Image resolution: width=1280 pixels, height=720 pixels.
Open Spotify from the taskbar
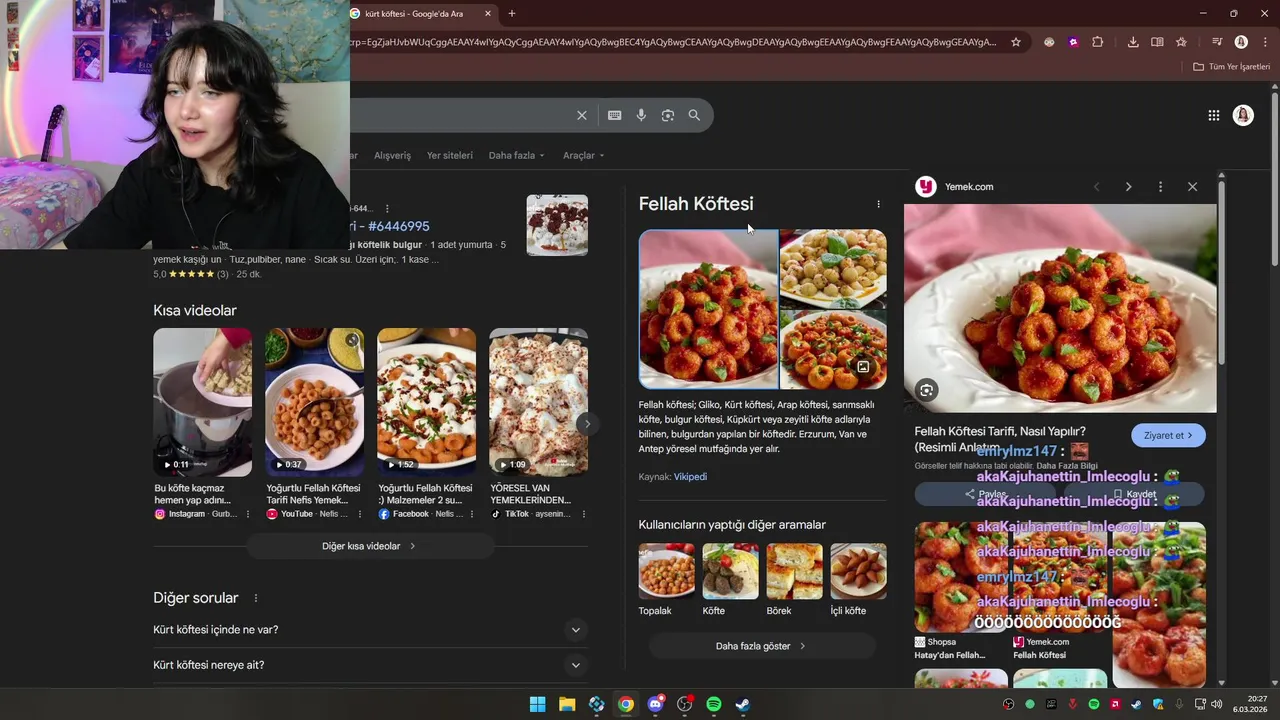714,704
